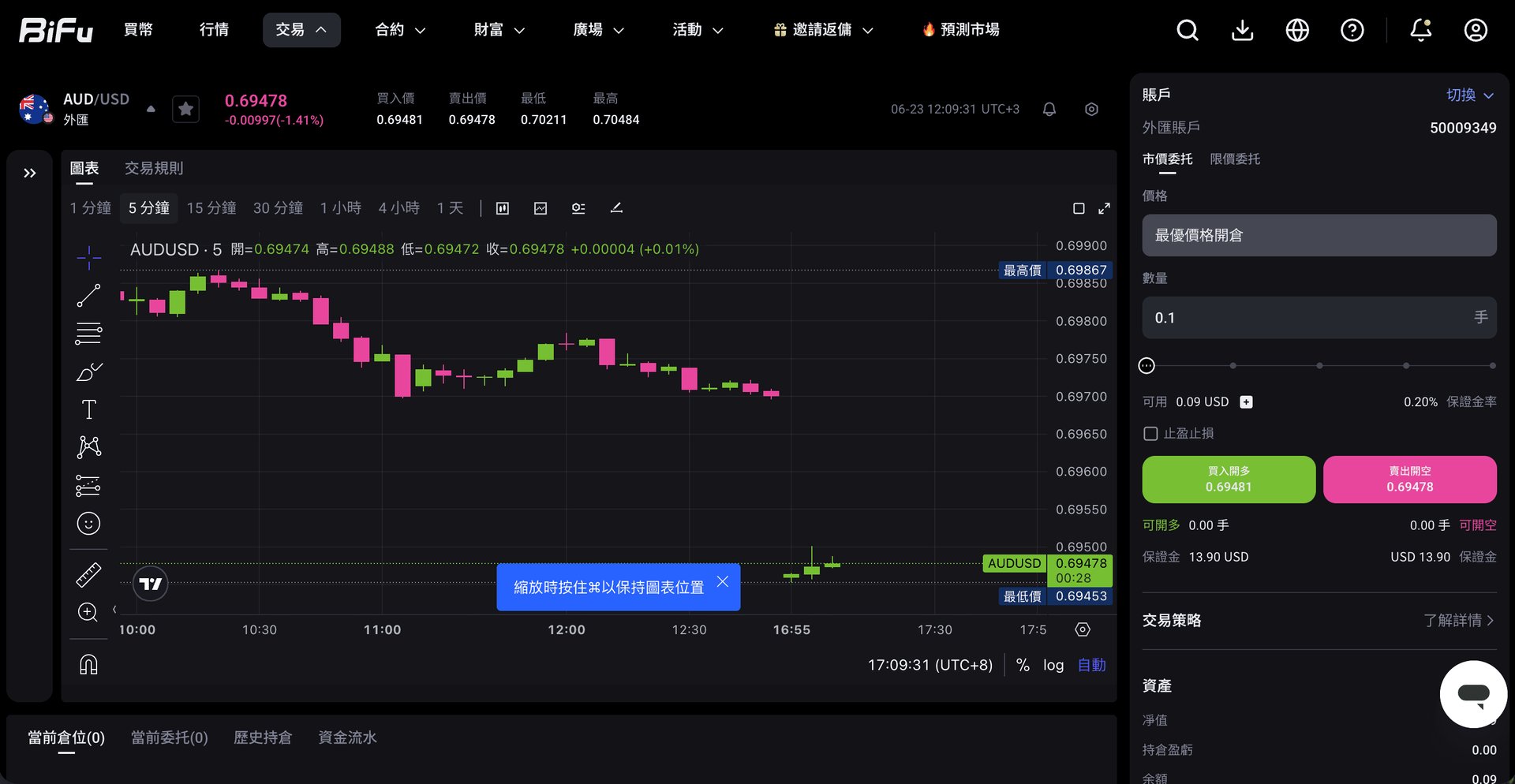The width and height of the screenshot is (1515, 784).
Task: Toggle log scale on chart
Action: tap(1053, 665)
